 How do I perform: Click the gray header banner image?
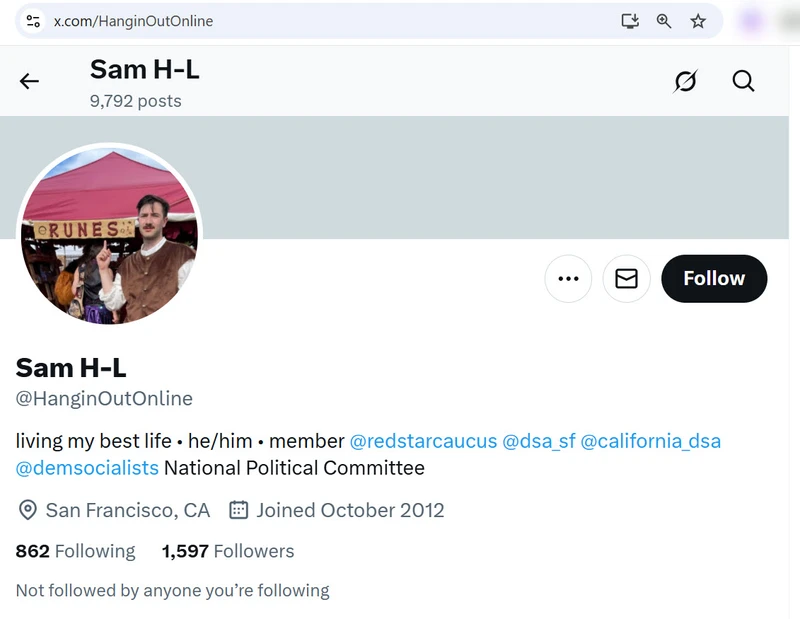[500, 176]
